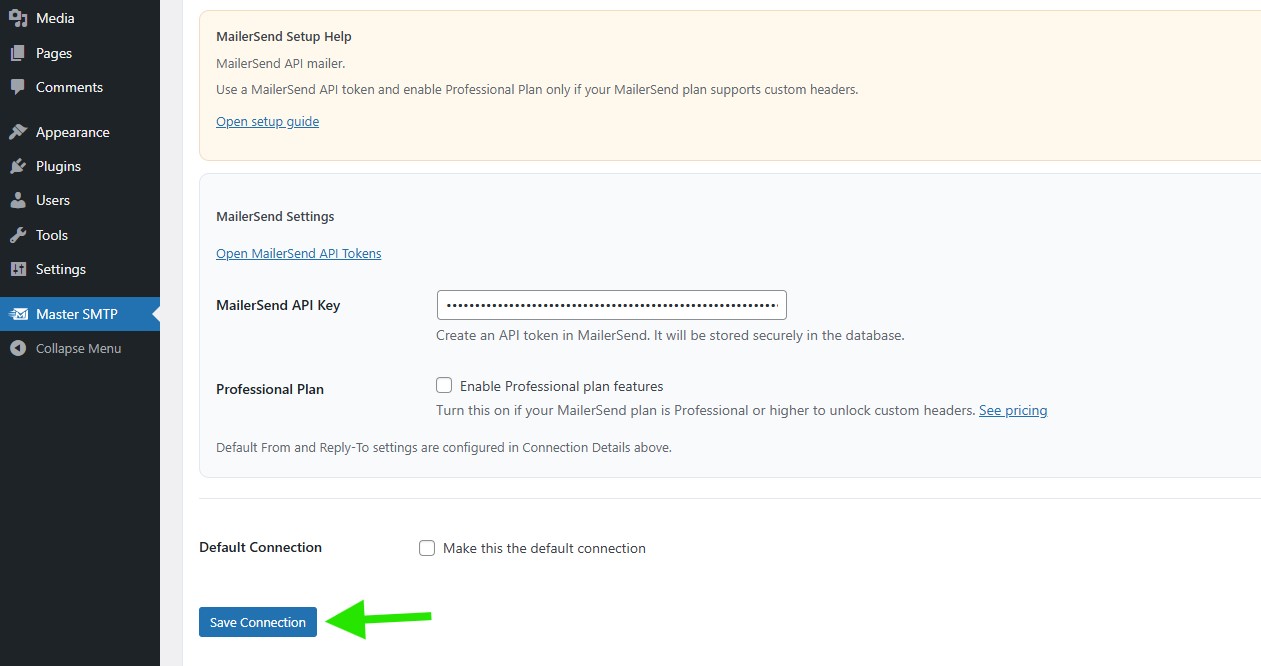
Task: Go to the Settings menu label
Action: (x=61, y=269)
